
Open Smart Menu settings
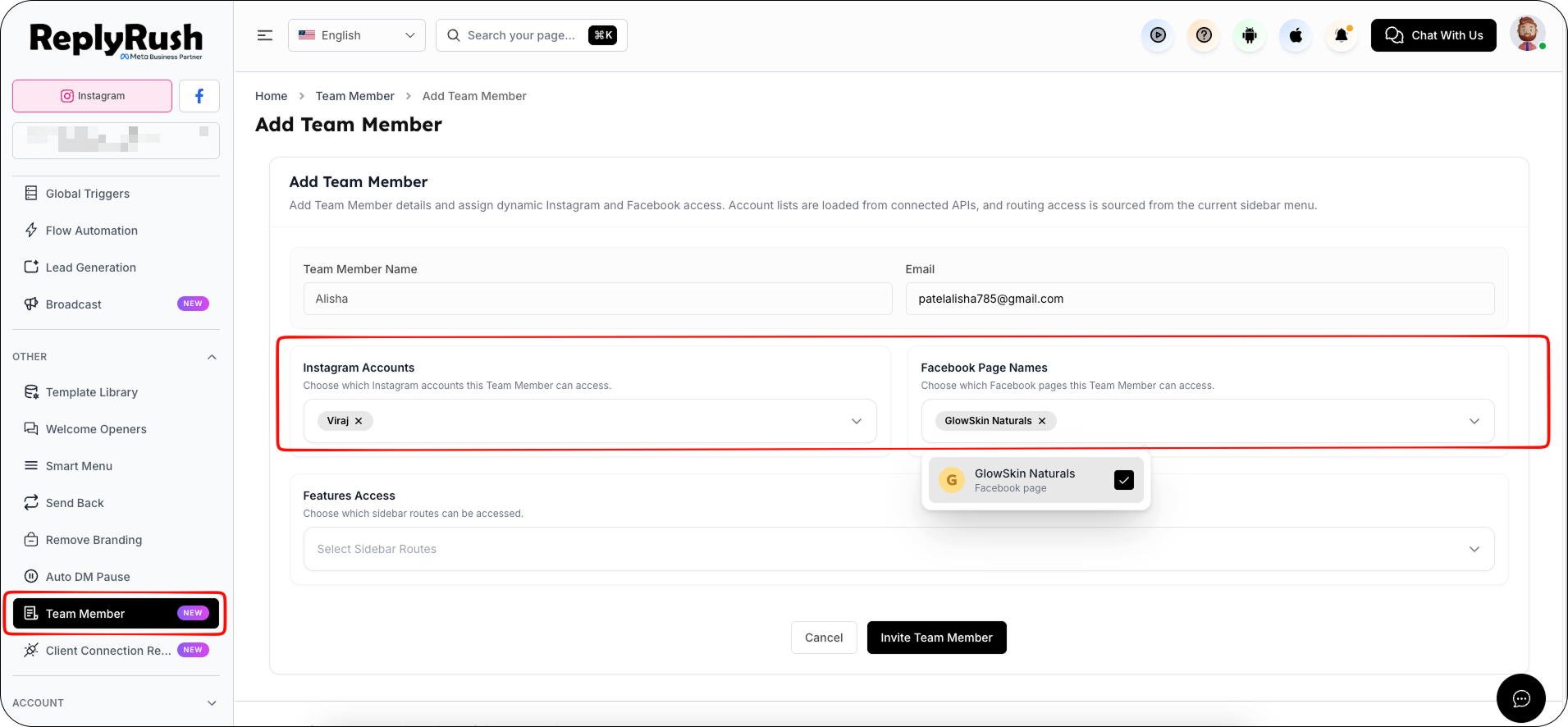[116, 465]
